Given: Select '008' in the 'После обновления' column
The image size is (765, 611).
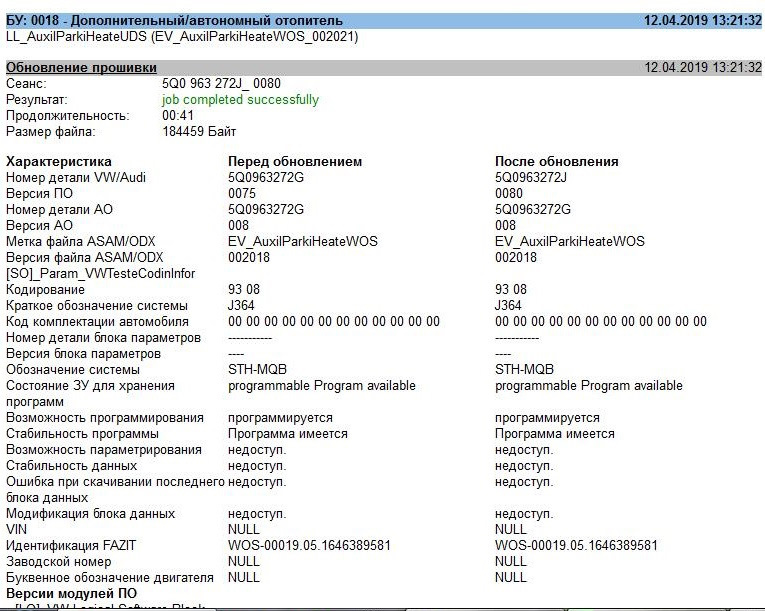Looking at the screenshot, I should [505, 225].
